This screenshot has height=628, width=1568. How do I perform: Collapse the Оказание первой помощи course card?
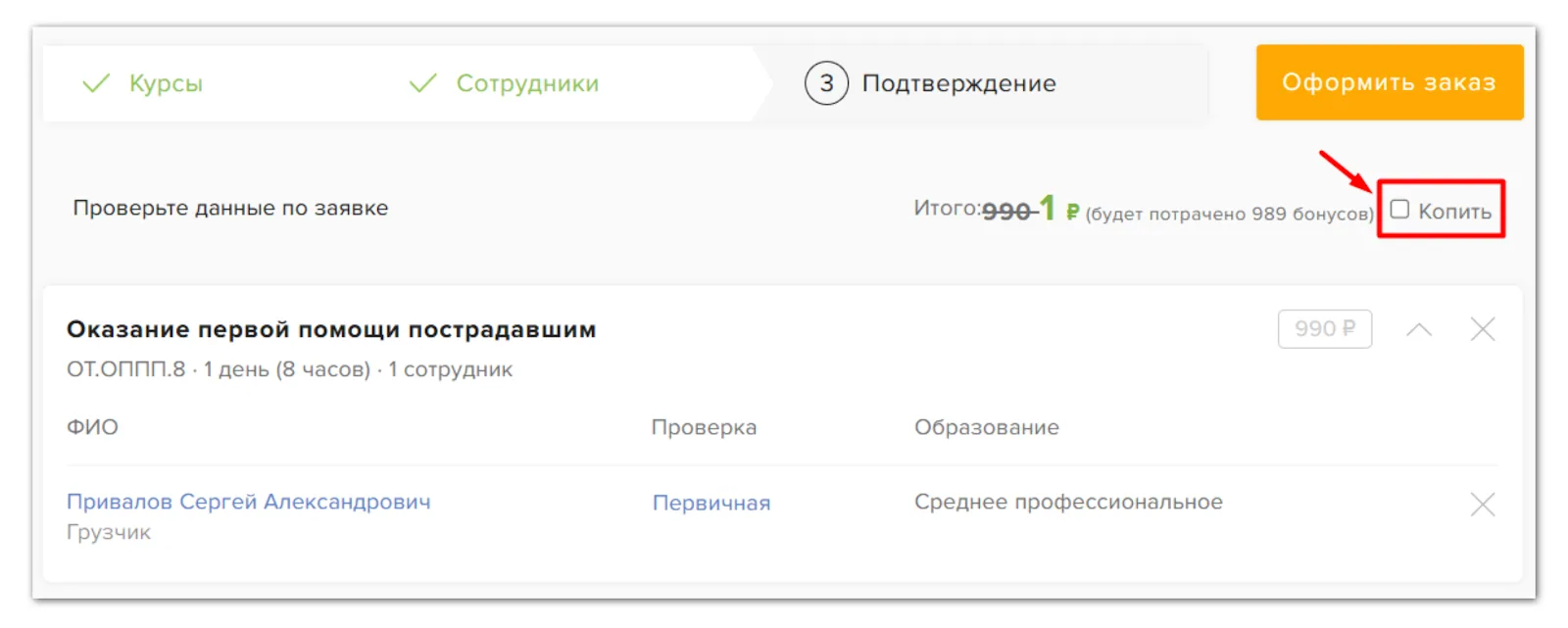point(1418,329)
